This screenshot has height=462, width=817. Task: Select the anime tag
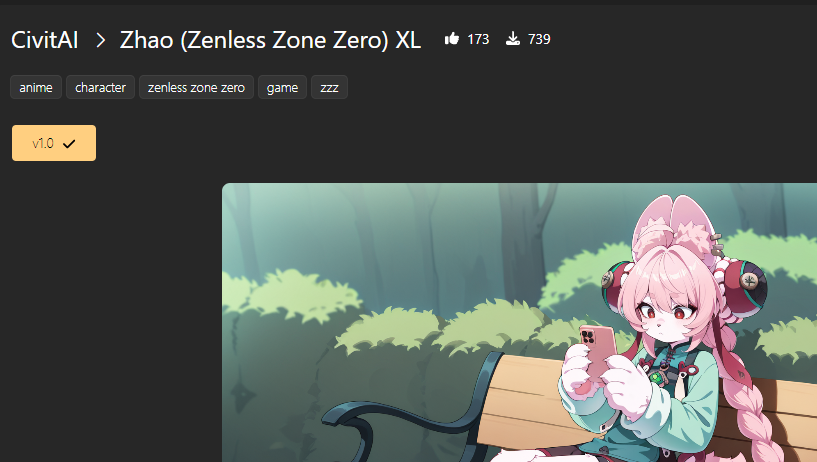36,87
